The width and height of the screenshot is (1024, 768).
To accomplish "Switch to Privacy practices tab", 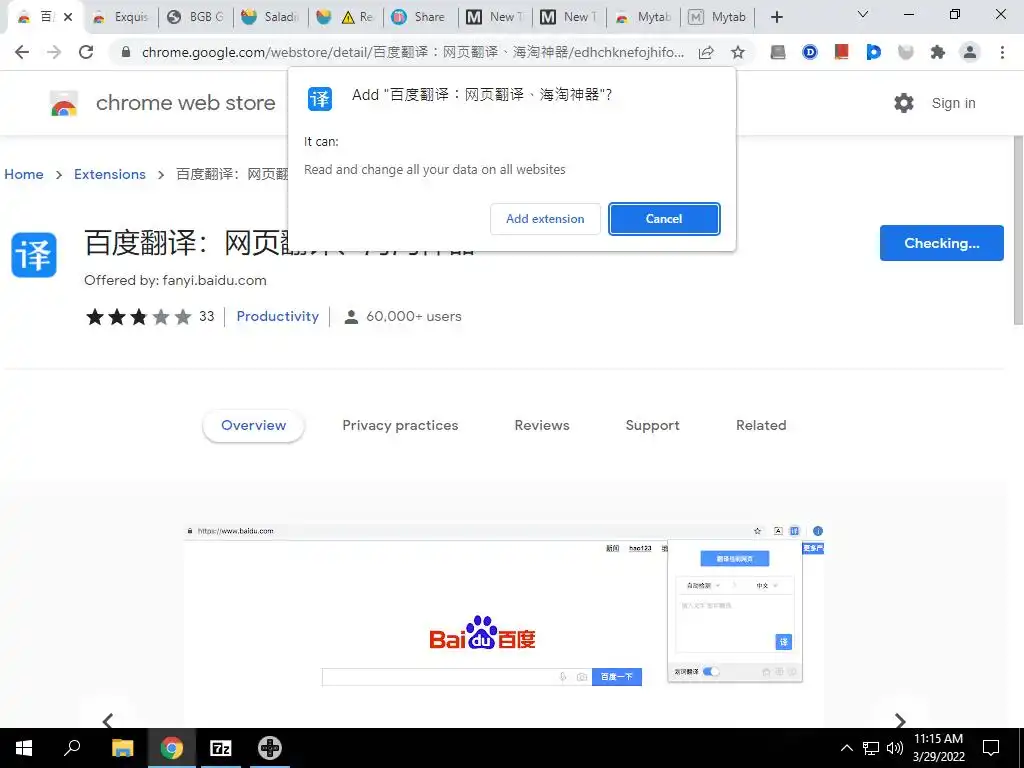I will [x=400, y=425].
